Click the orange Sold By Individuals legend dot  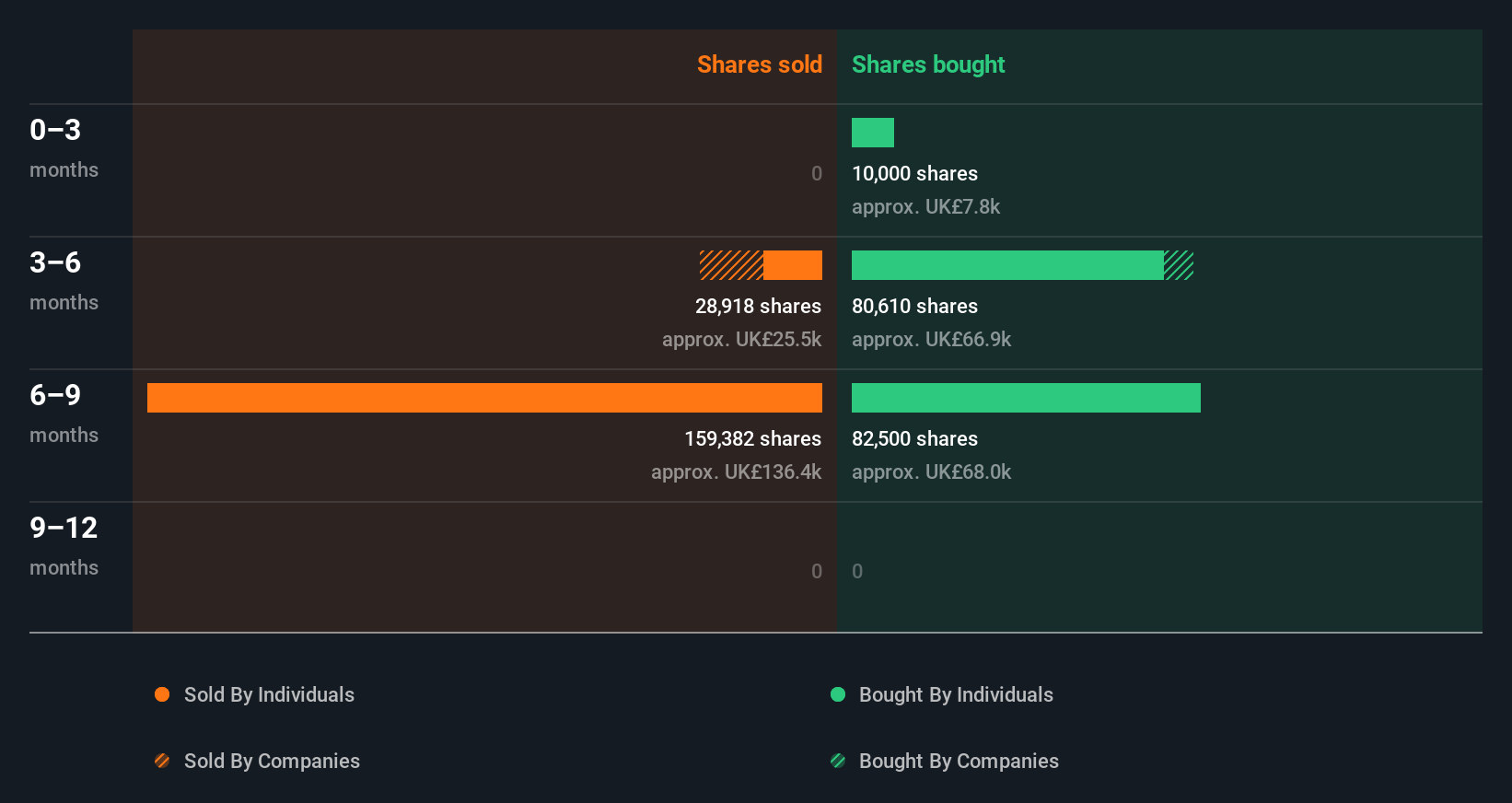pos(162,694)
